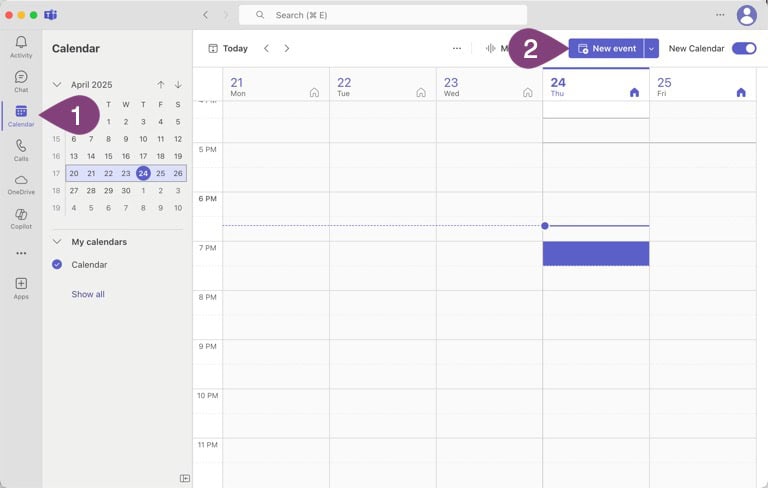The height and width of the screenshot is (488, 768).
Task: Select April 30 in the mini calendar
Action: click(126, 191)
